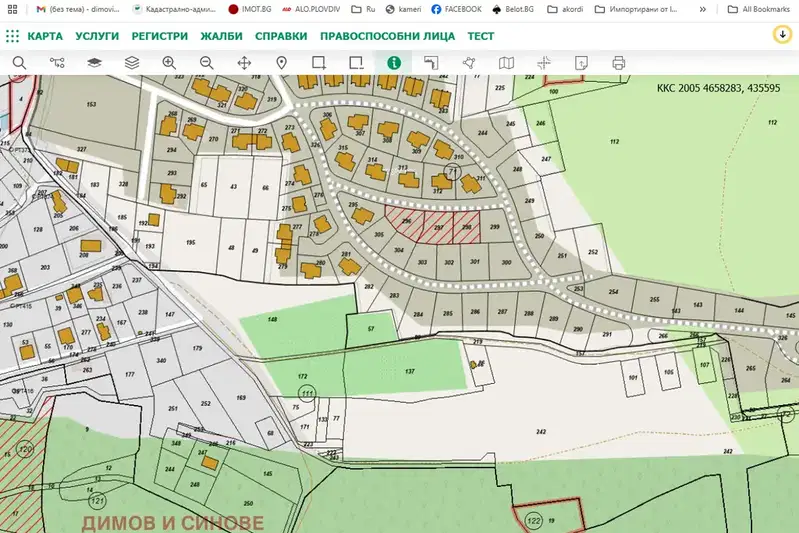Click the location pin tool

tap(281, 63)
